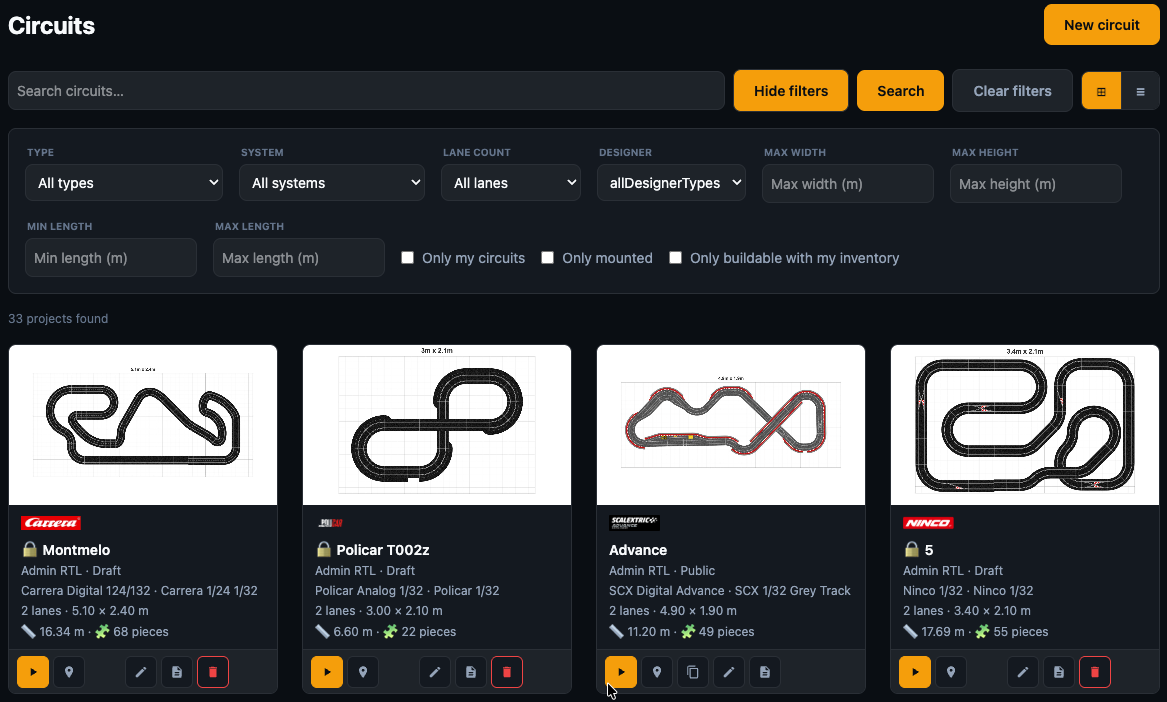Click New circuit button
Screen dimensions: 1167x702
[1102, 25]
